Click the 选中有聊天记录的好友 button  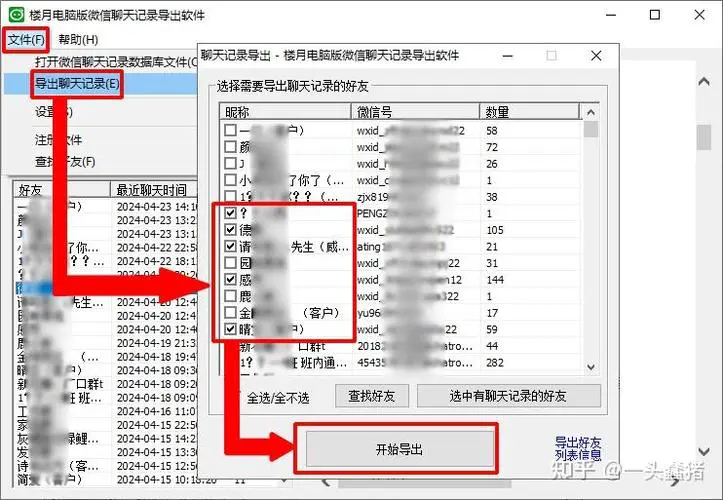509,396
